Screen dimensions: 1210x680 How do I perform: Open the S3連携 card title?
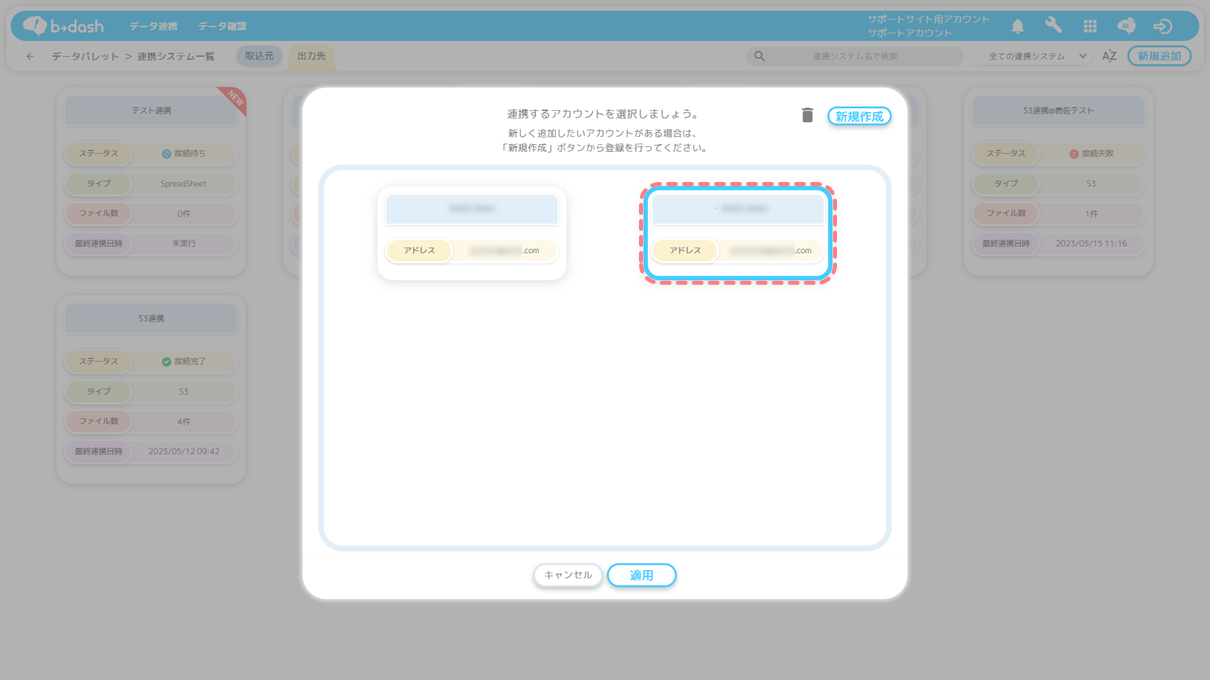tap(151, 318)
